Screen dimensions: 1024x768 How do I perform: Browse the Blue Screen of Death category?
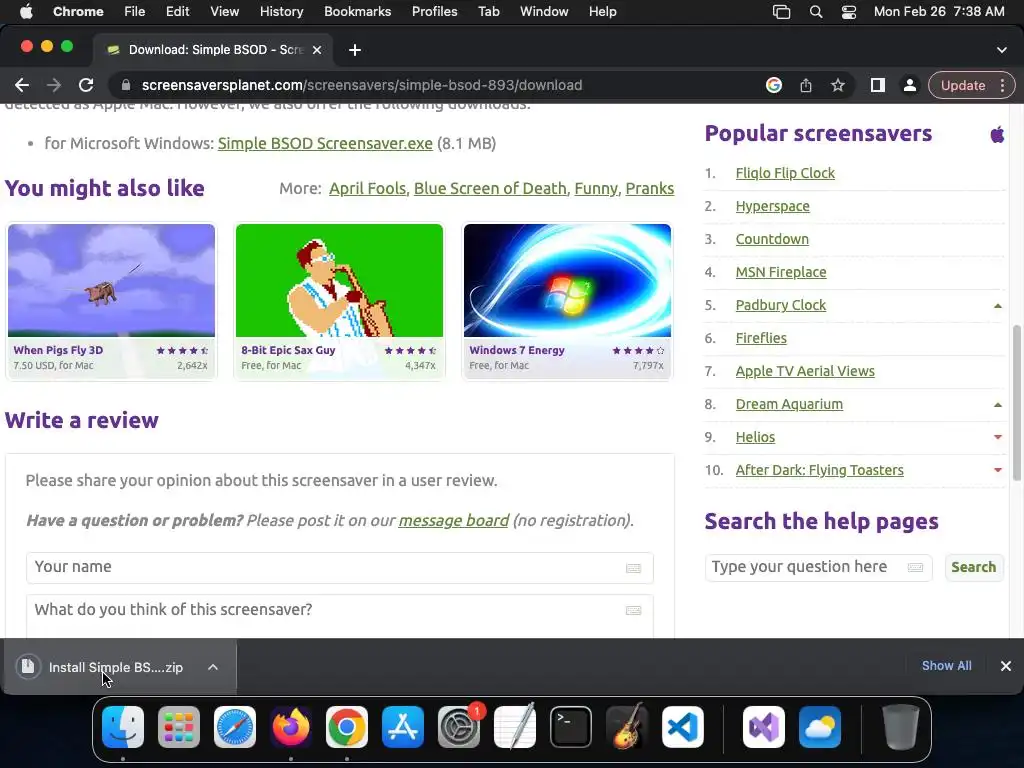coord(490,189)
